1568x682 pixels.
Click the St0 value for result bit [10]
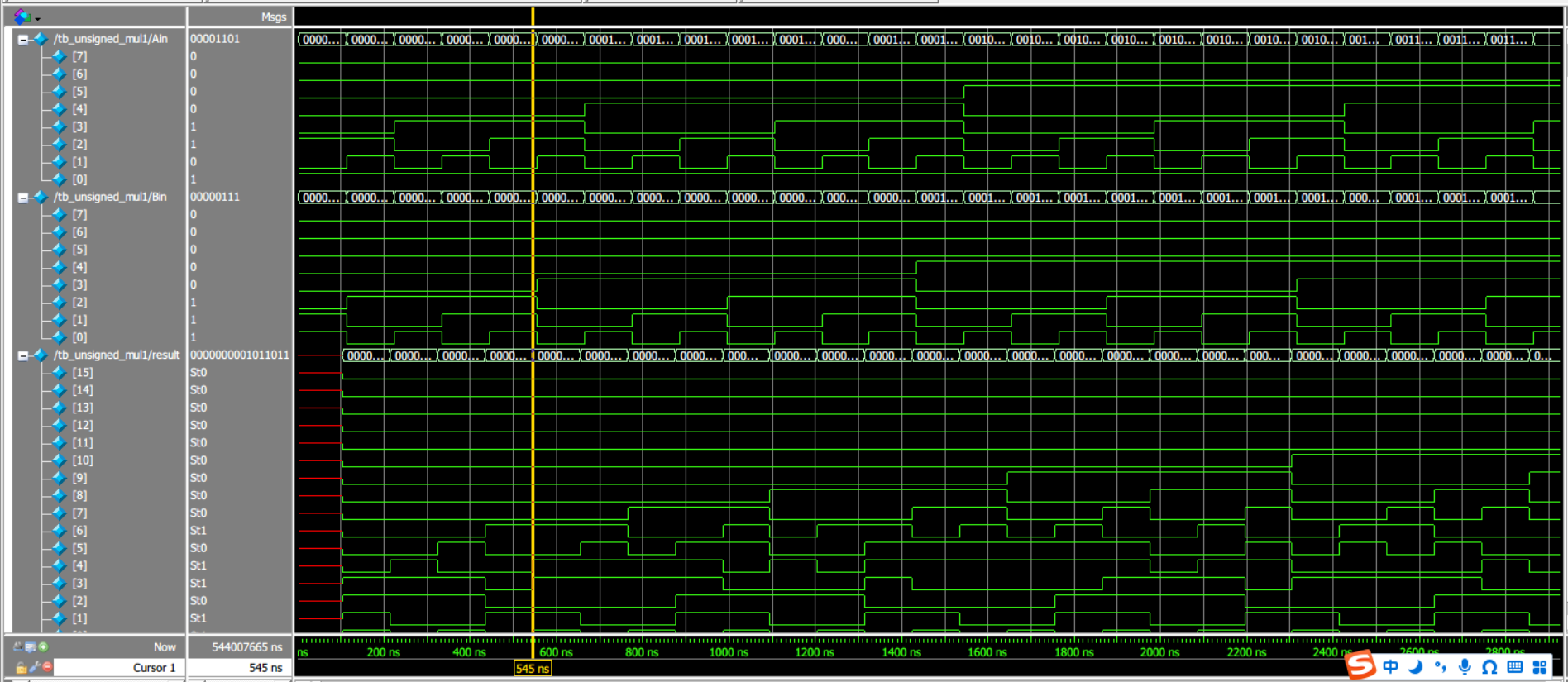198,460
